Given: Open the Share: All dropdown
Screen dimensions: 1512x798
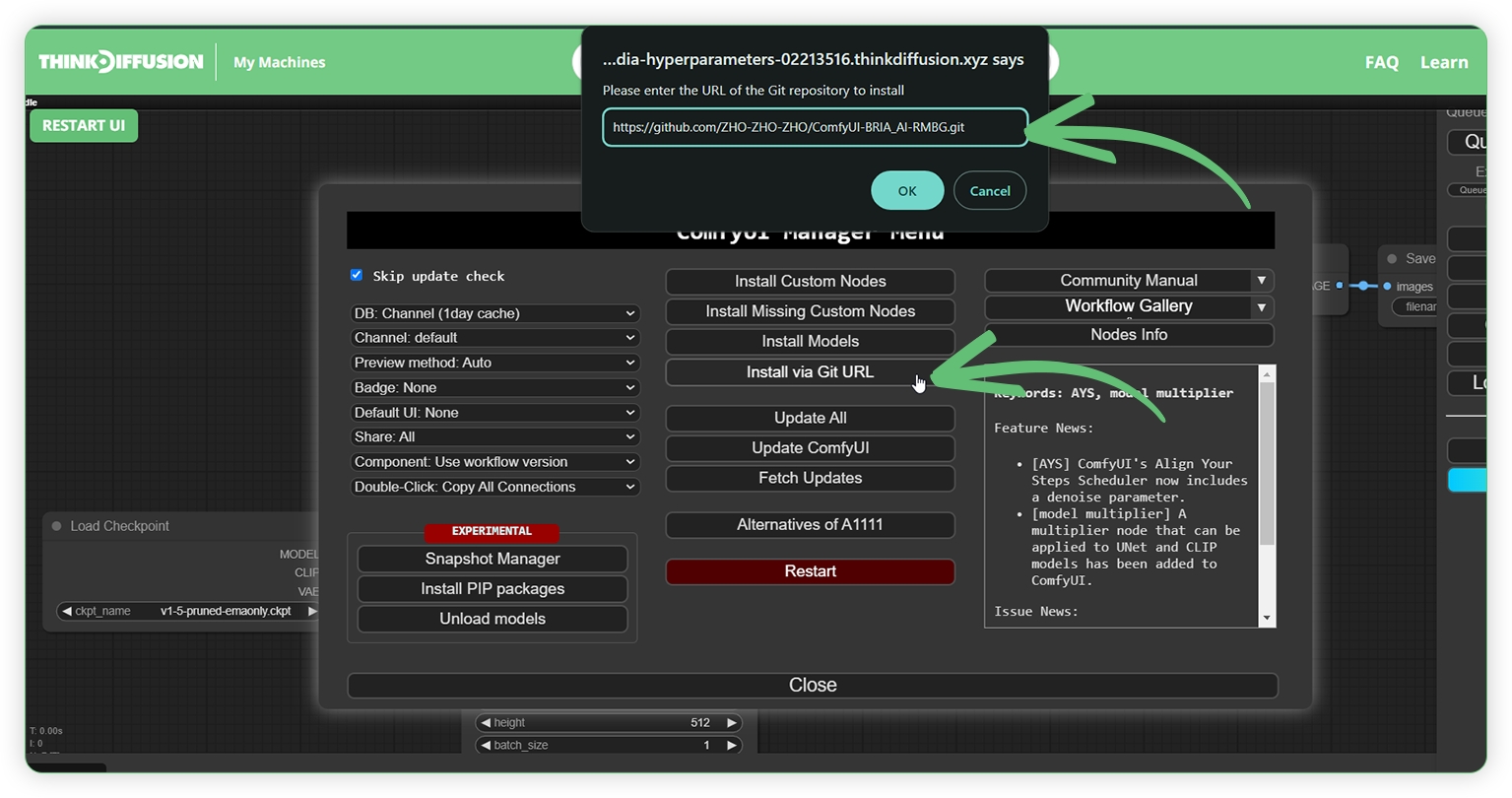Looking at the screenshot, I should pos(494,436).
